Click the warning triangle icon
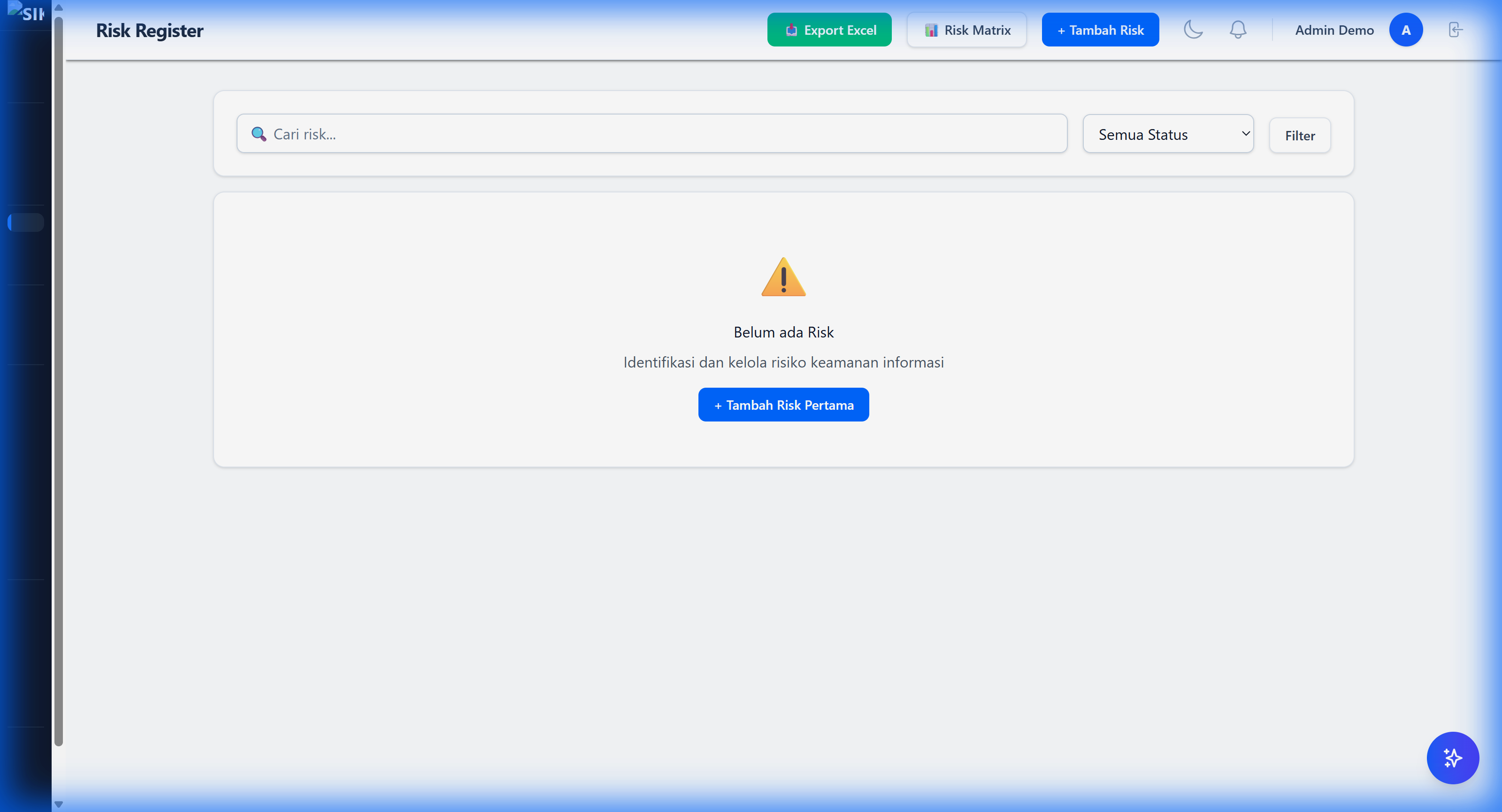1502x812 pixels. click(x=783, y=277)
